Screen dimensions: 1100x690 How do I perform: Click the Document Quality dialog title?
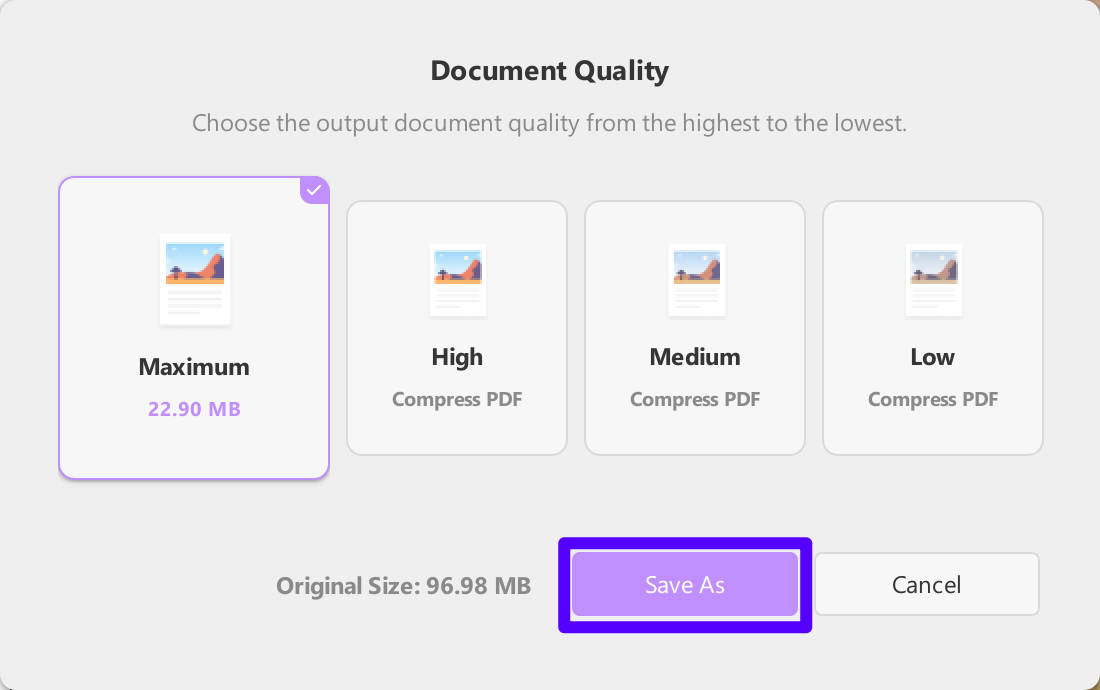tap(549, 70)
